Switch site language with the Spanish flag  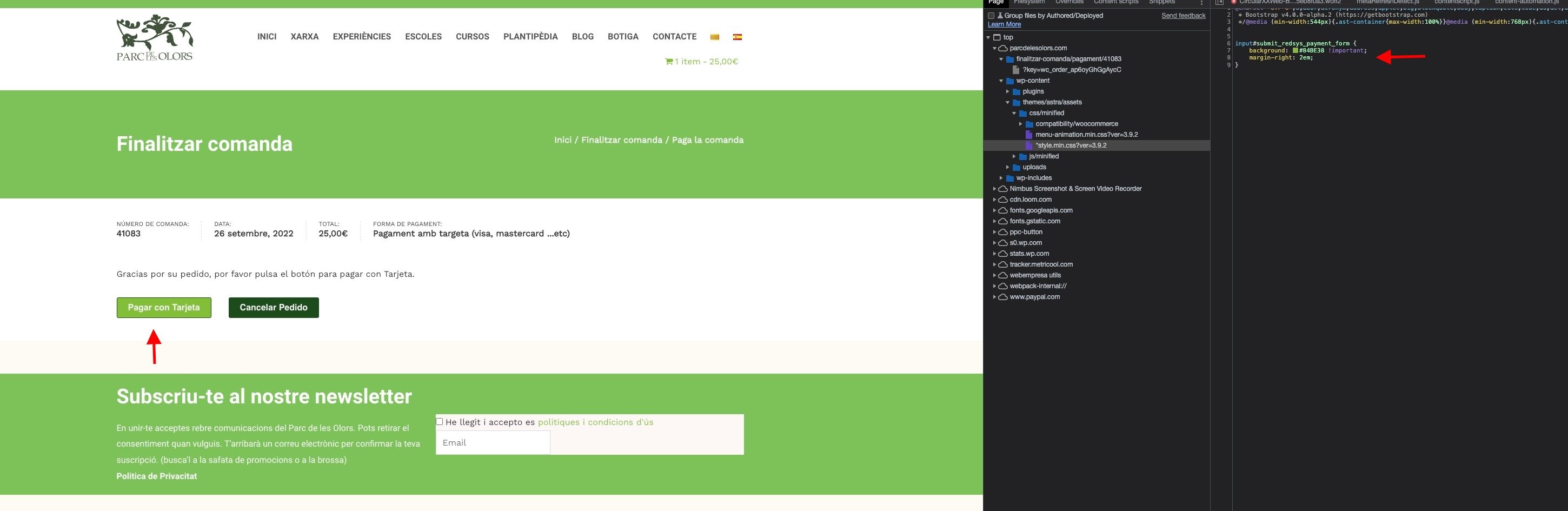[x=737, y=37]
